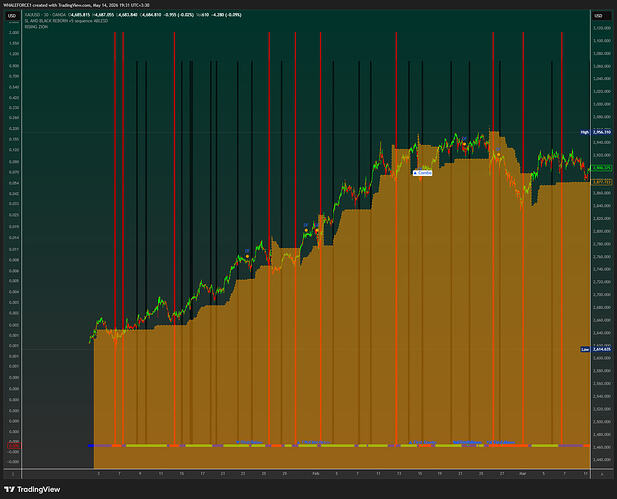Image resolution: width=617 pixels, height=499 pixels.
Task: Click the orange indicator value tag on right scale
Action: pyautogui.click(x=602, y=182)
